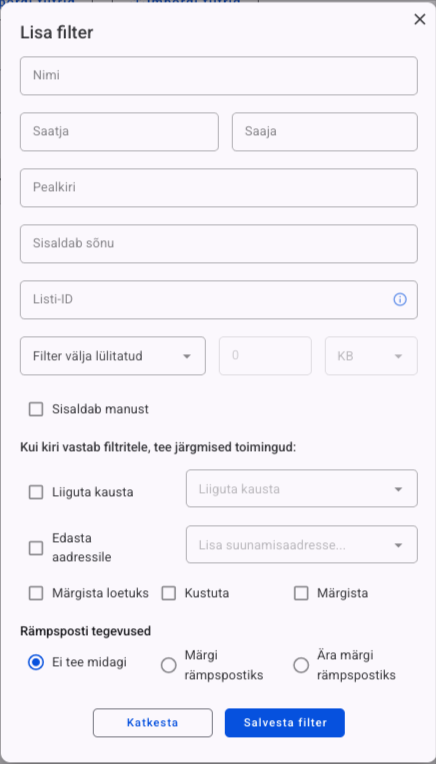Click into the Saatja field
Viewport: 436px width, 764px height.
pos(119,132)
